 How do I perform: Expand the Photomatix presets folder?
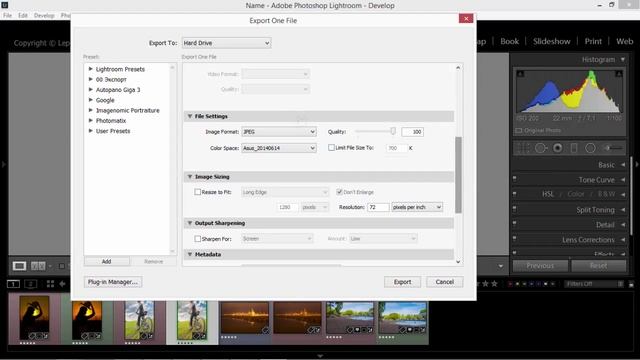pos(91,120)
